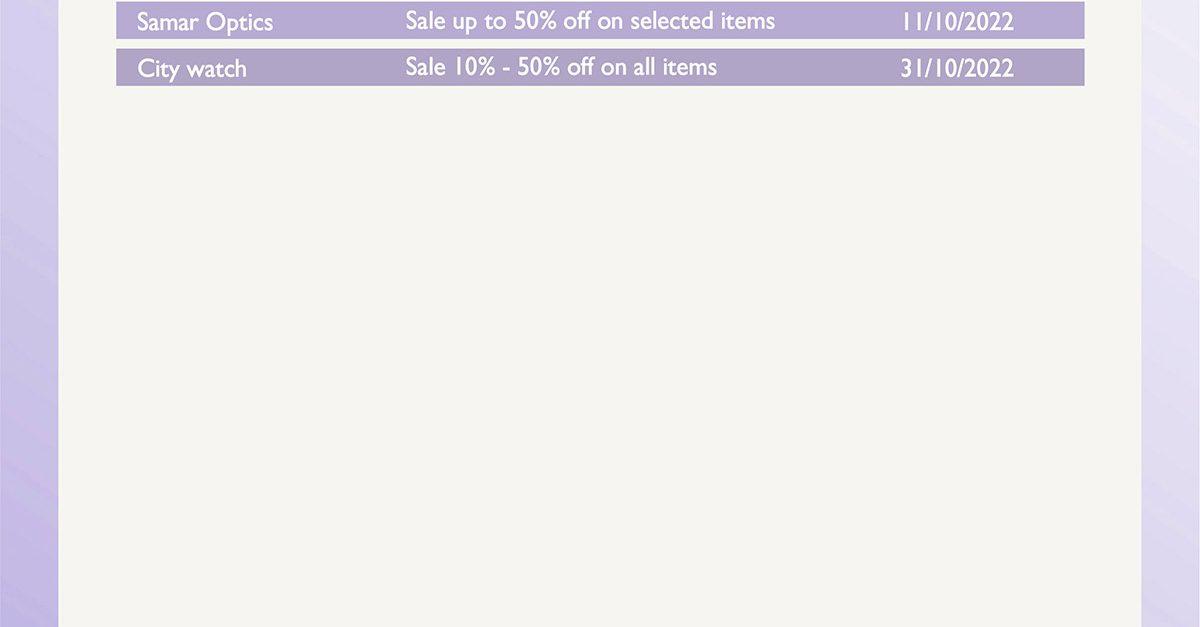Image resolution: width=1200 pixels, height=627 pixels.
Task: Click the word Optics in the first row
Action: point(239,23)
